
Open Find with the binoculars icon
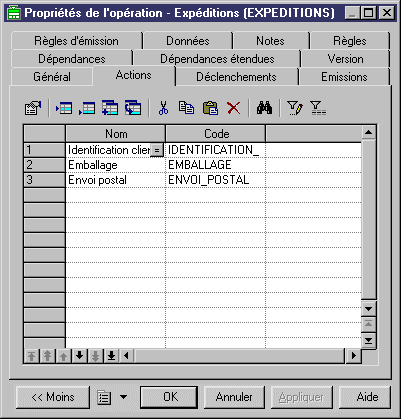tap(264, 108)
